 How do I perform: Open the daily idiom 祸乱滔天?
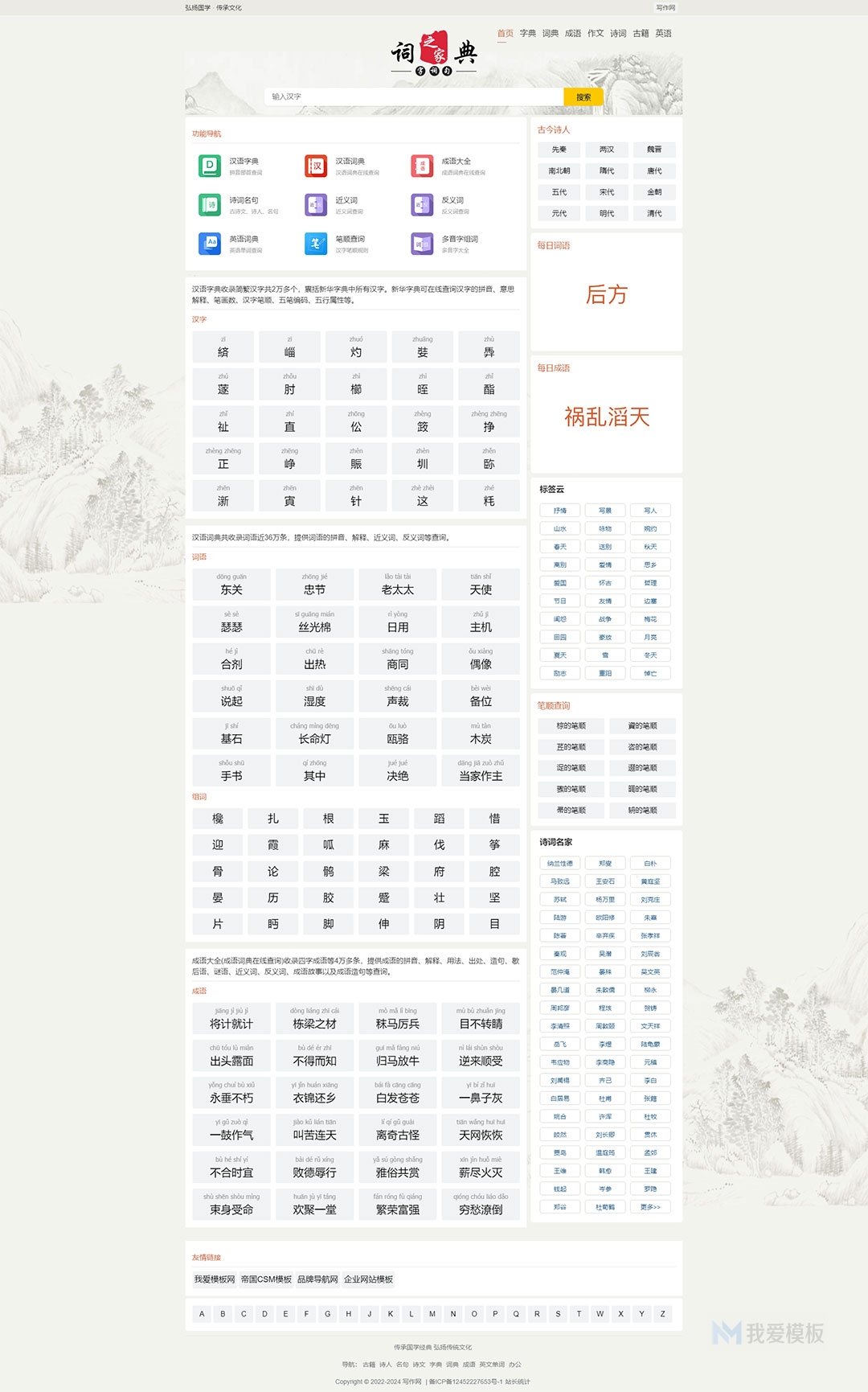click(x=607, y=417)
